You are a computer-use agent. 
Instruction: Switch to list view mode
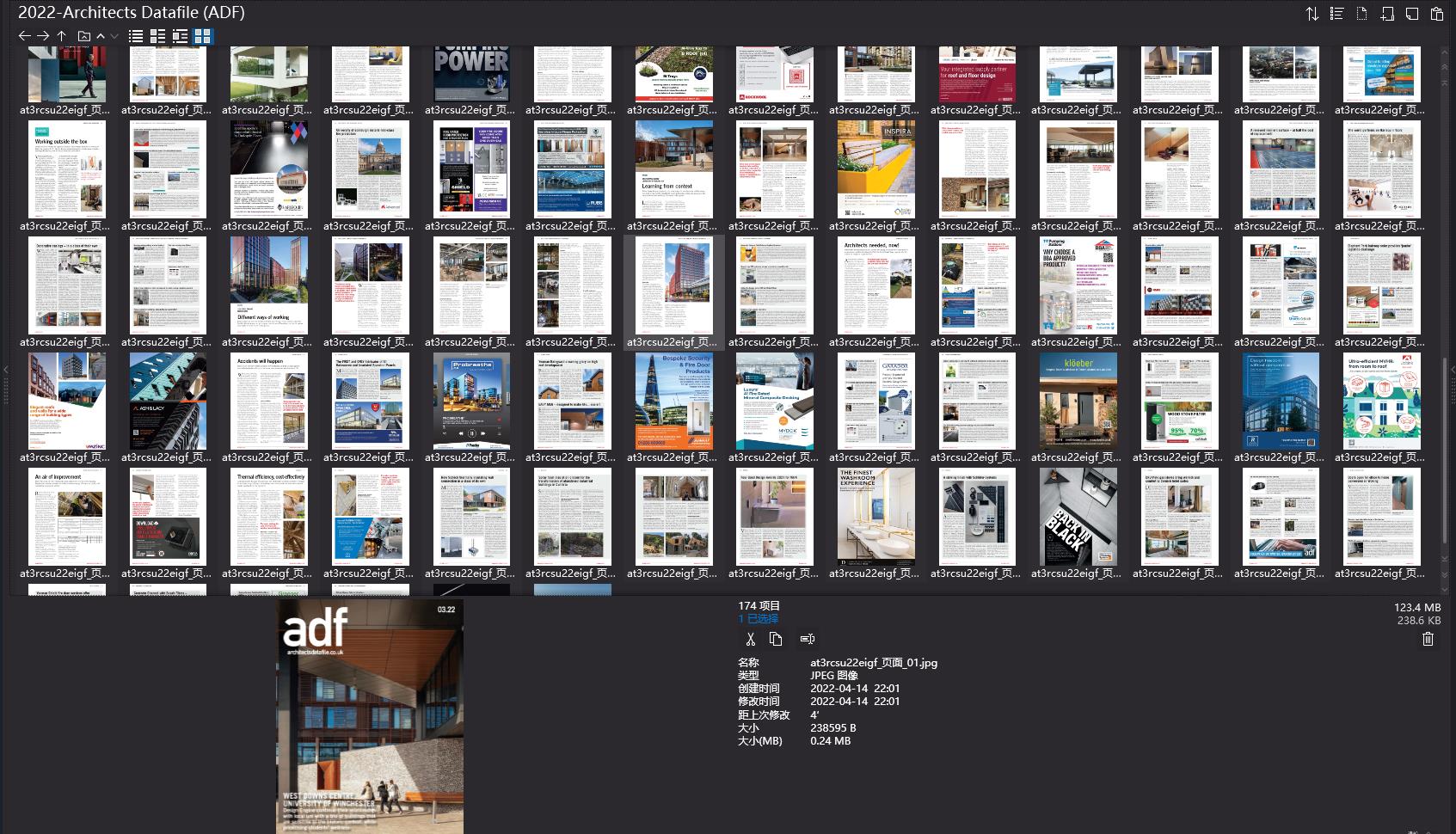[136, 36]
